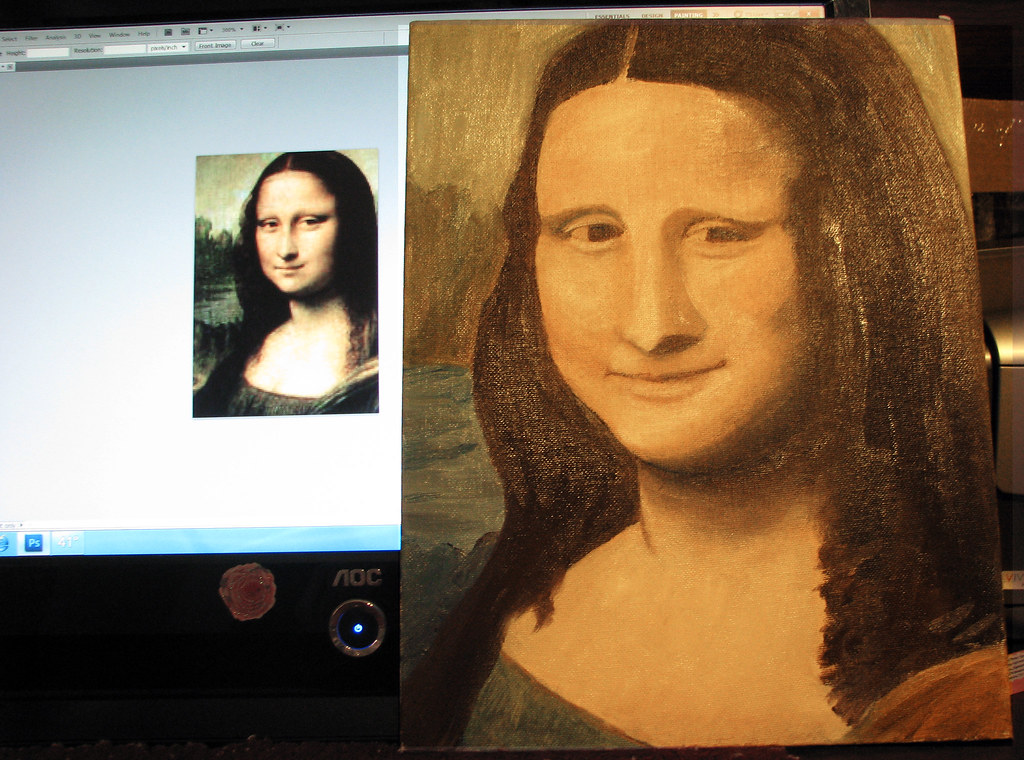Launch Mini Bridge from the application bar icon
This screenshot has width=1024, height=760.
185,31
